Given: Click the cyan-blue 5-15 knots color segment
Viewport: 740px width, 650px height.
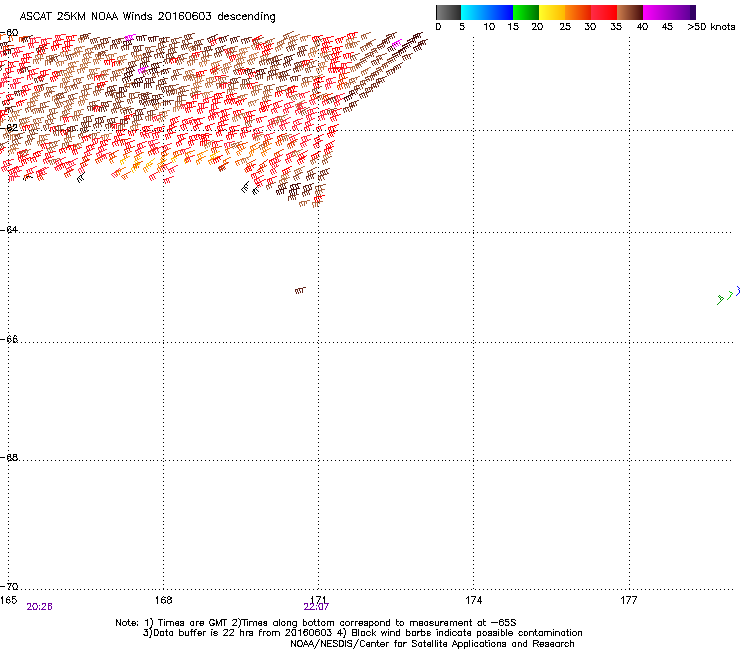Looking at the screenshot, I should click(487, 12).
